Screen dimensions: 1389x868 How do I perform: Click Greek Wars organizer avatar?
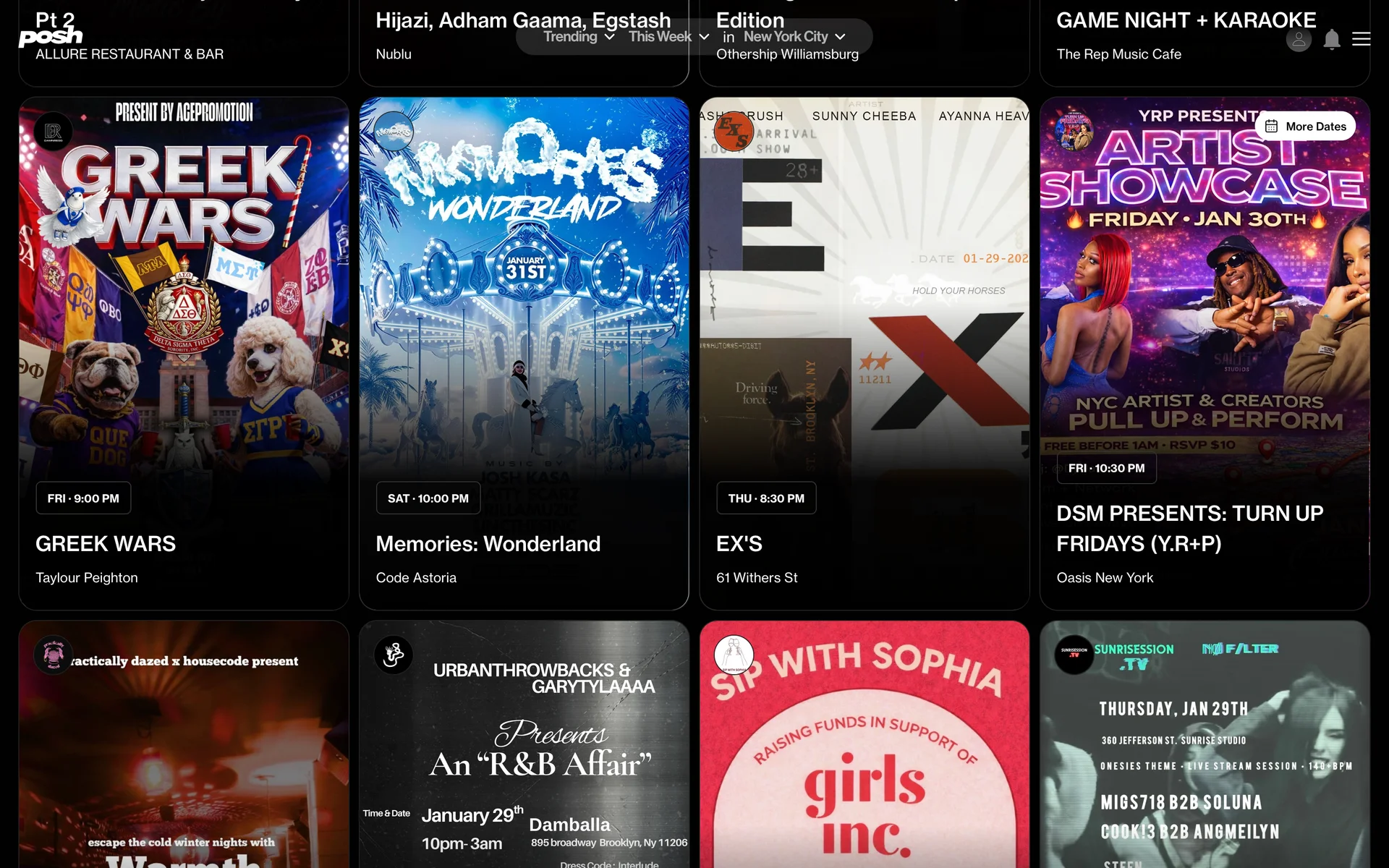coord(53,132)
